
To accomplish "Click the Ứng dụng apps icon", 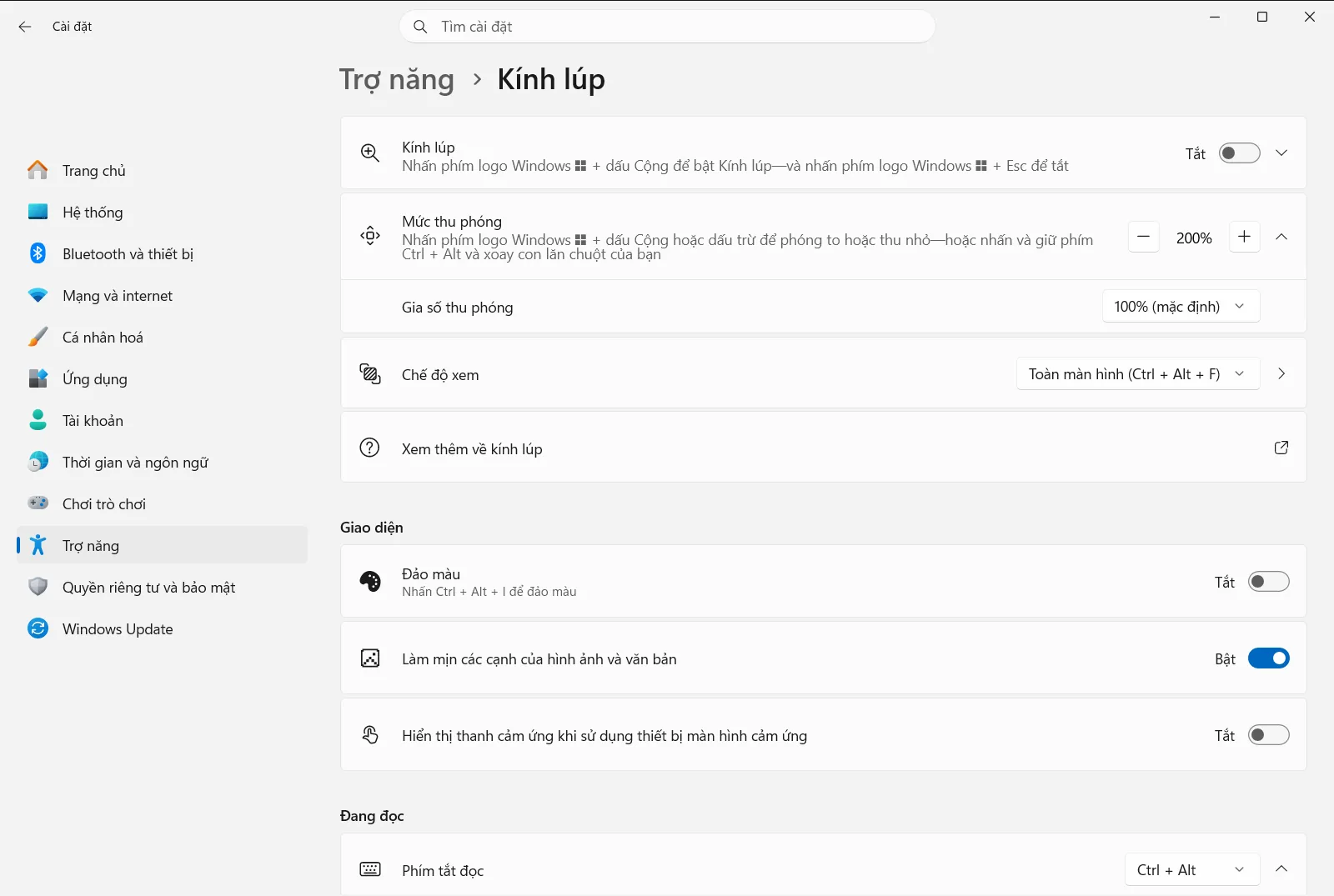I will 38,378.
